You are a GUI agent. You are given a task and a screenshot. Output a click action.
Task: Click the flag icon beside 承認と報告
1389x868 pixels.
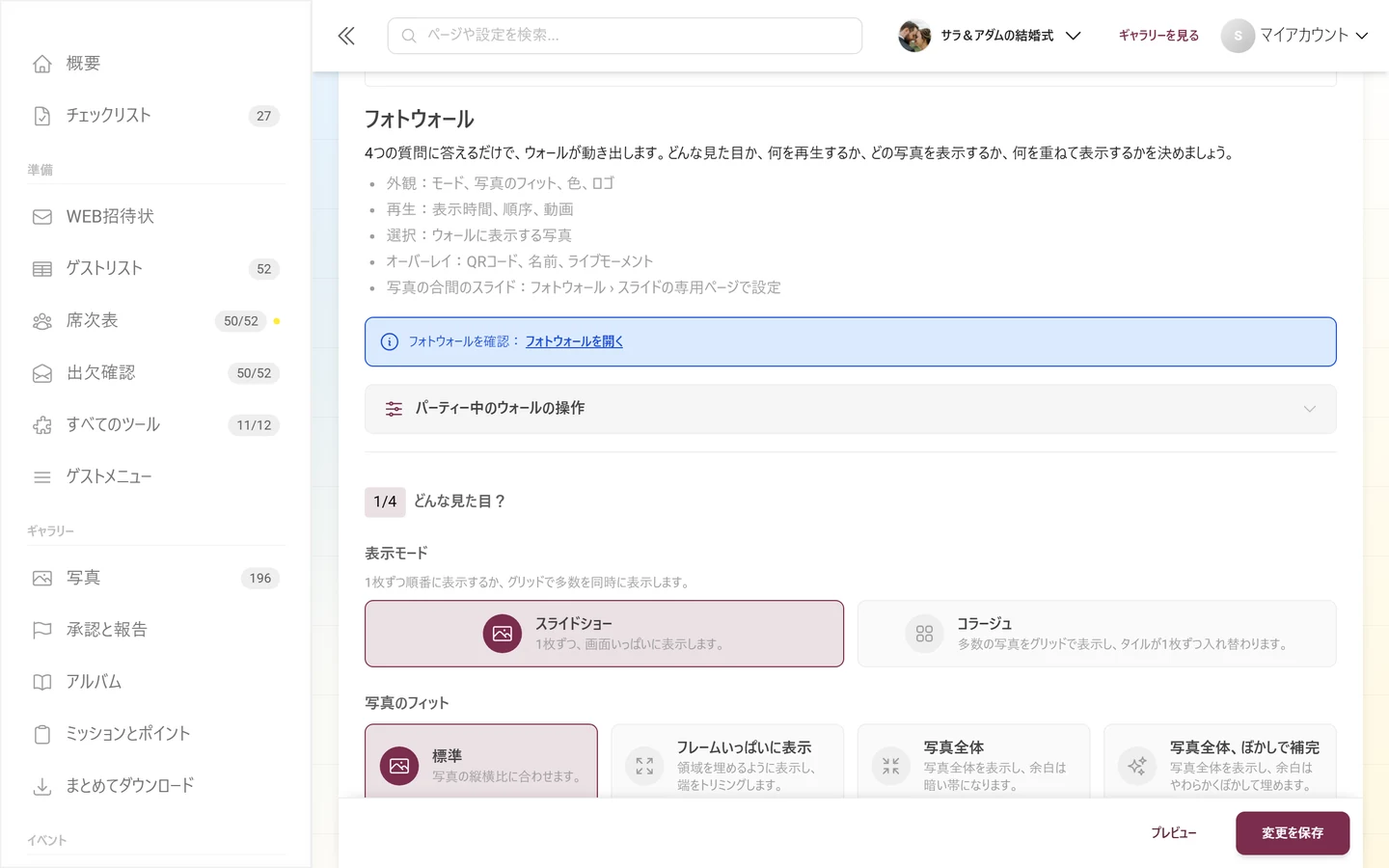pos(42,631)
